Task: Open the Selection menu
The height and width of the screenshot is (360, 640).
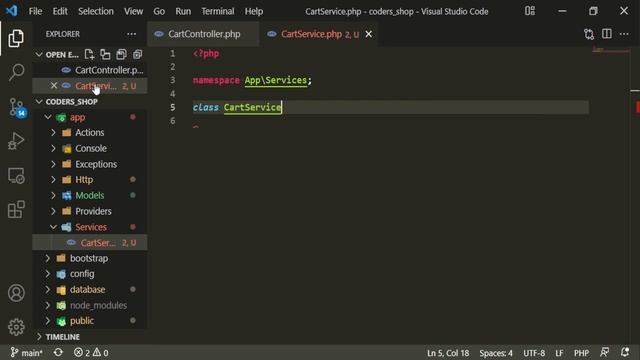Action: click(x=96, y=11)
